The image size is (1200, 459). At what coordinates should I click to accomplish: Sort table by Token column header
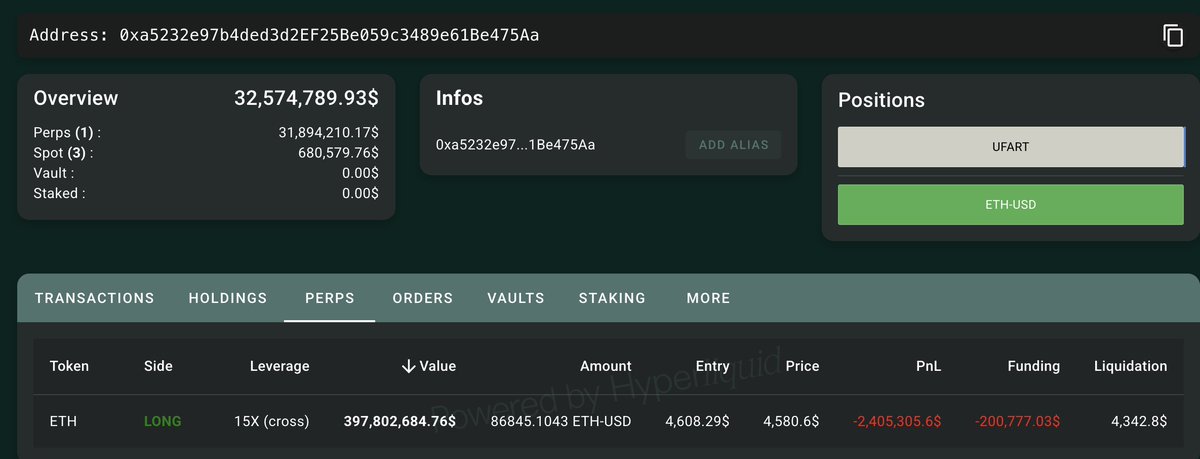(x=69, y=366)
